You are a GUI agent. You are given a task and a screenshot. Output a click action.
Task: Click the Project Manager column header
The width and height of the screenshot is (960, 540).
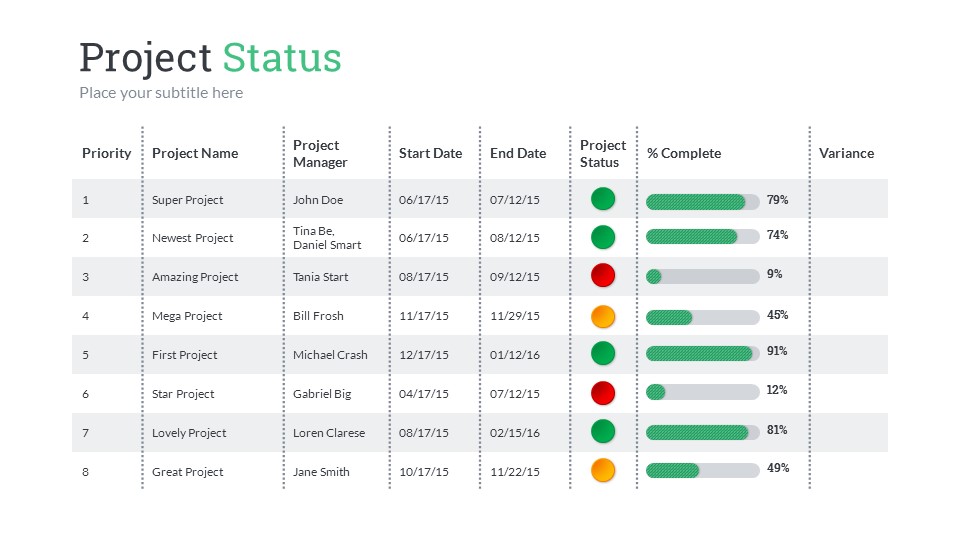(320, 154)
